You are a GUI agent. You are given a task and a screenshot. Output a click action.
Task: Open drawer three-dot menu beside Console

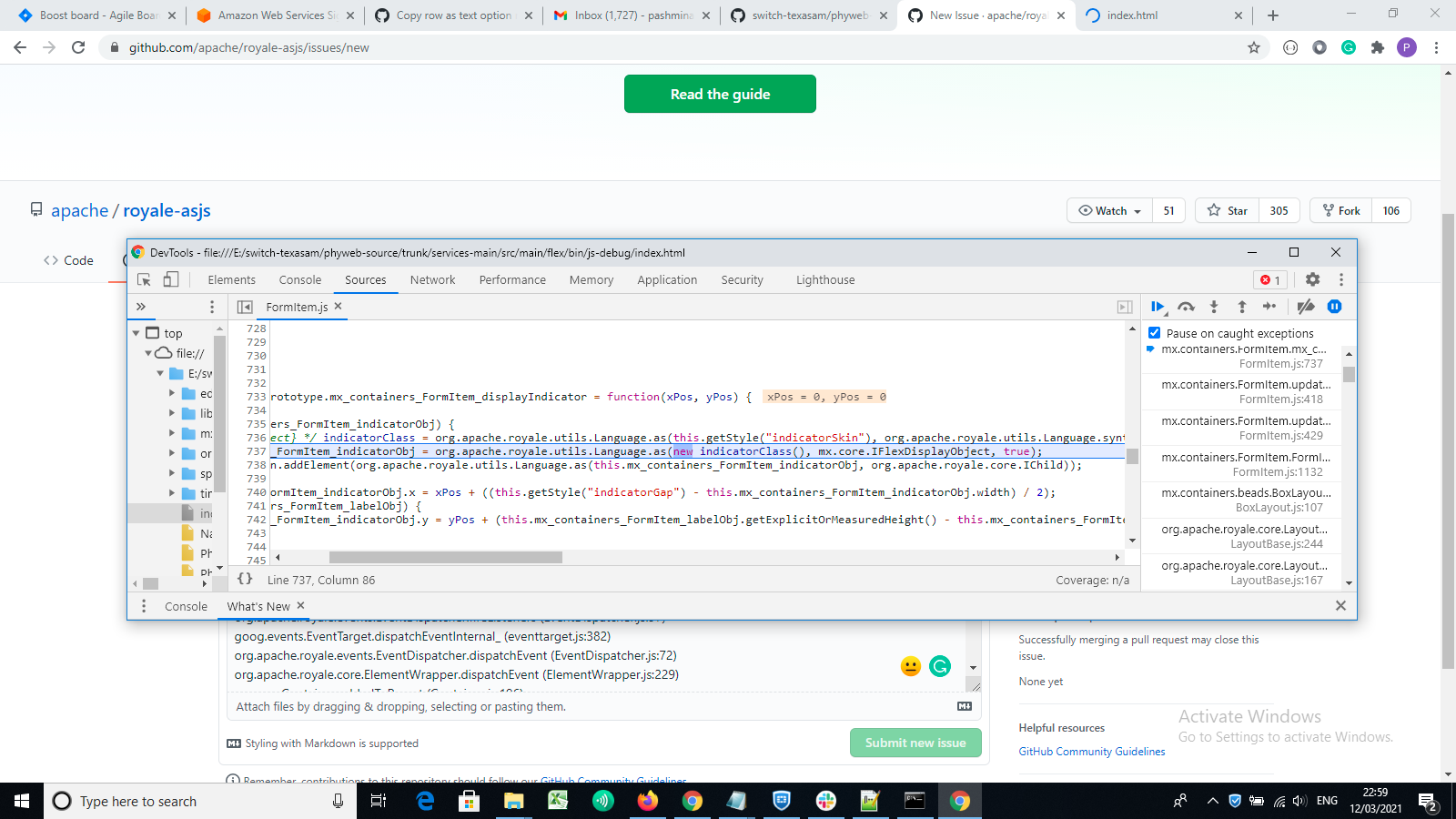tap(143, 606)
